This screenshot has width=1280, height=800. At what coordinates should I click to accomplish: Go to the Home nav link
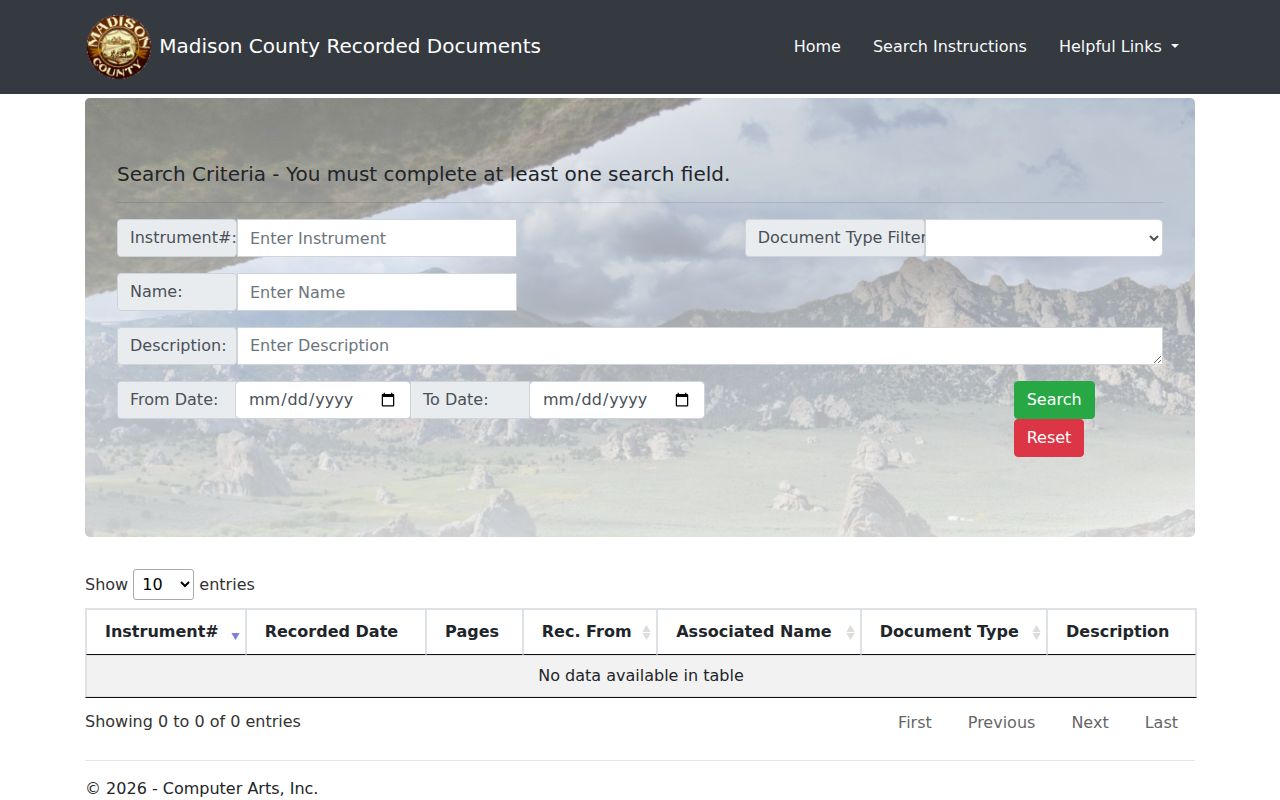tap(817, 47)
